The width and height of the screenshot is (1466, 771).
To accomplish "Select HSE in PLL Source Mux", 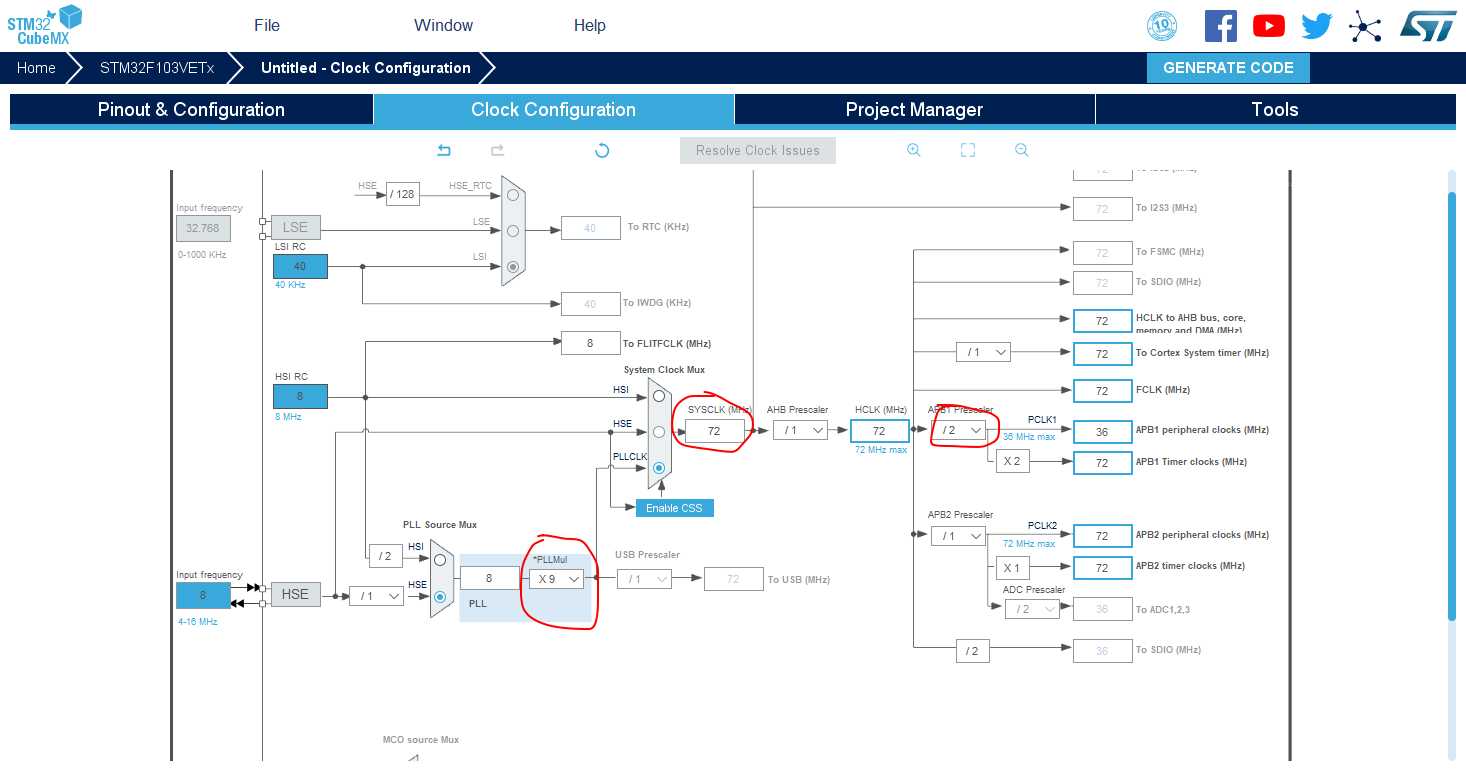I will 440,597.
